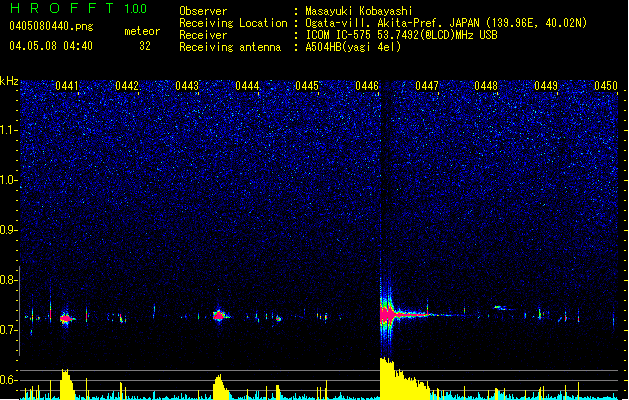Select the meteor count value 32
The image size is (629, 400).
click(x=145, y=46)
